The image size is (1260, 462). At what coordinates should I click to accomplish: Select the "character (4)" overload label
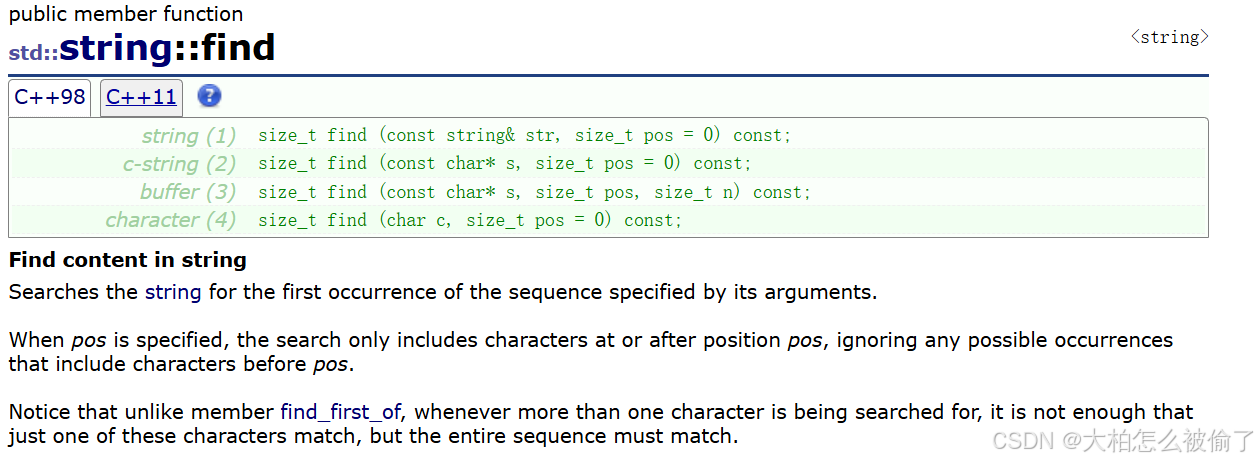pos(171,220)
